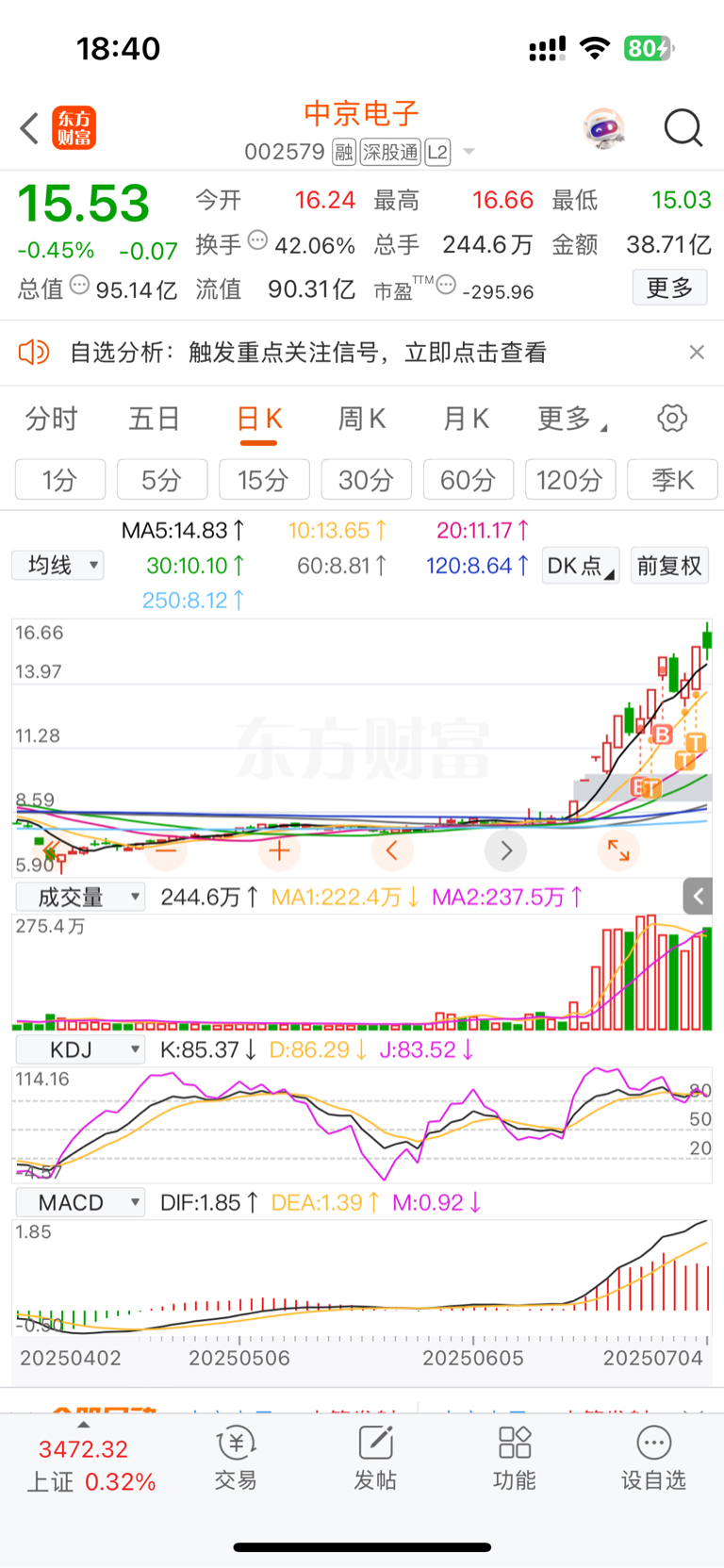Zoom in chart with plus button
The image size is (724, 1568).
click(279, 851)
